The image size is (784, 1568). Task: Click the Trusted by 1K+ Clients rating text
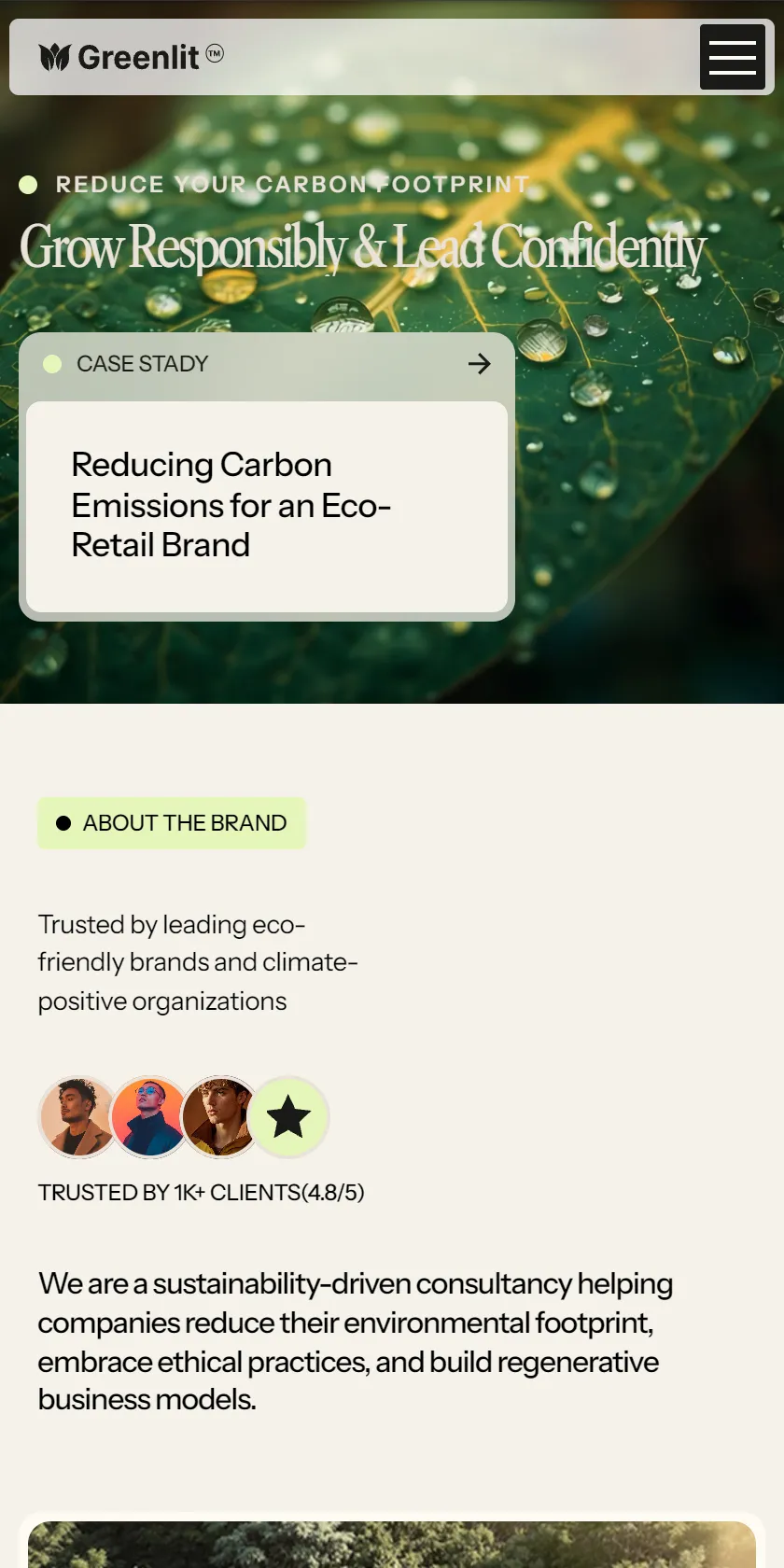(x=201, y=1193)
